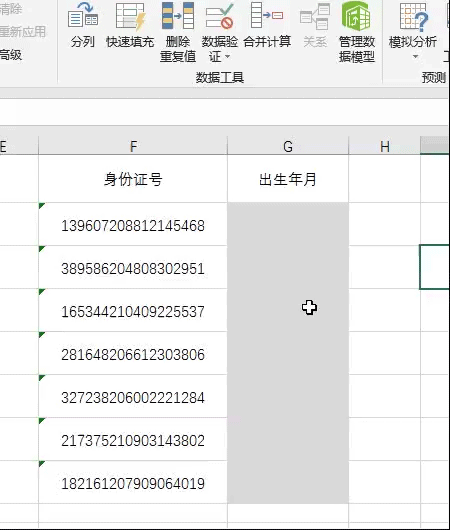
Task: Select the 身份证号 header cell
Action: click(x=133, y=179)
